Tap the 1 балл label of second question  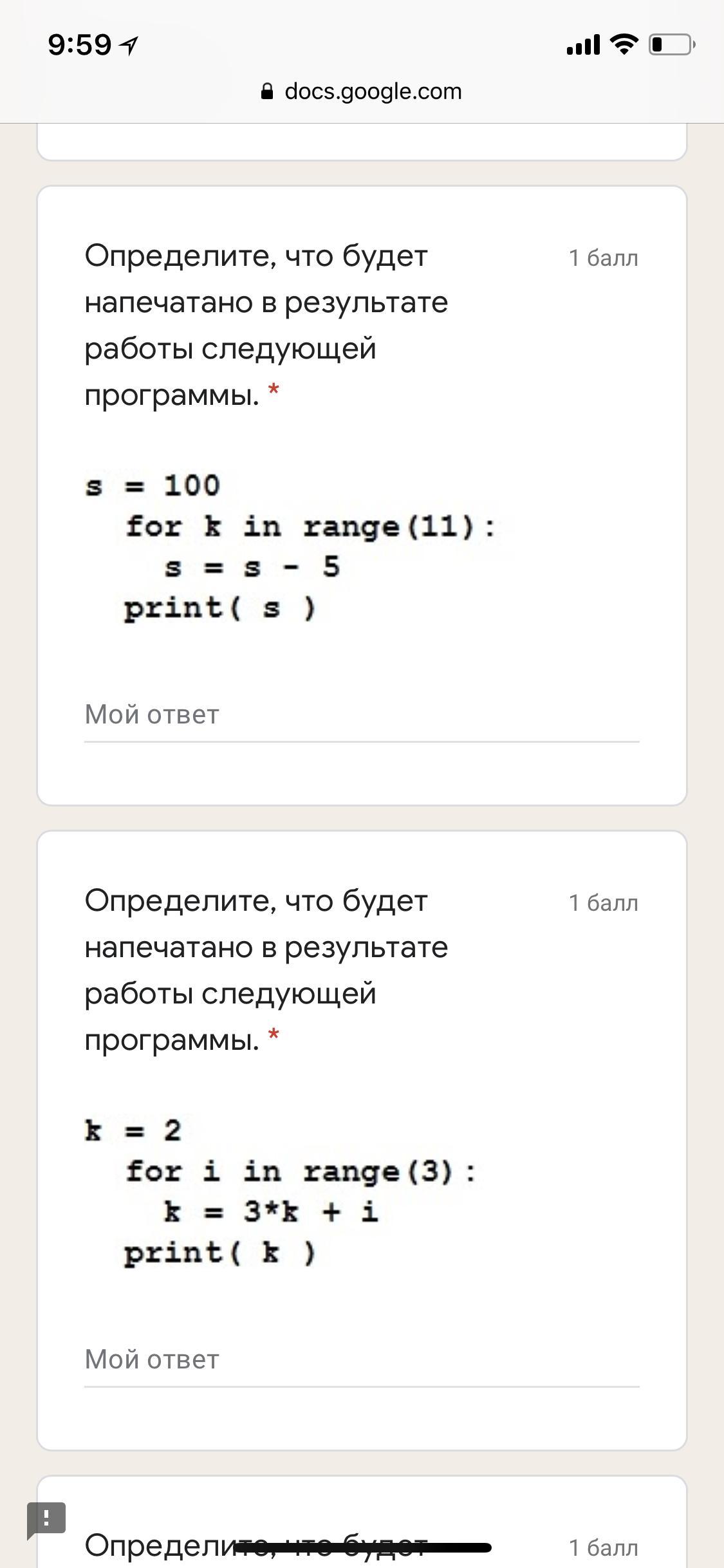(604, 903)
